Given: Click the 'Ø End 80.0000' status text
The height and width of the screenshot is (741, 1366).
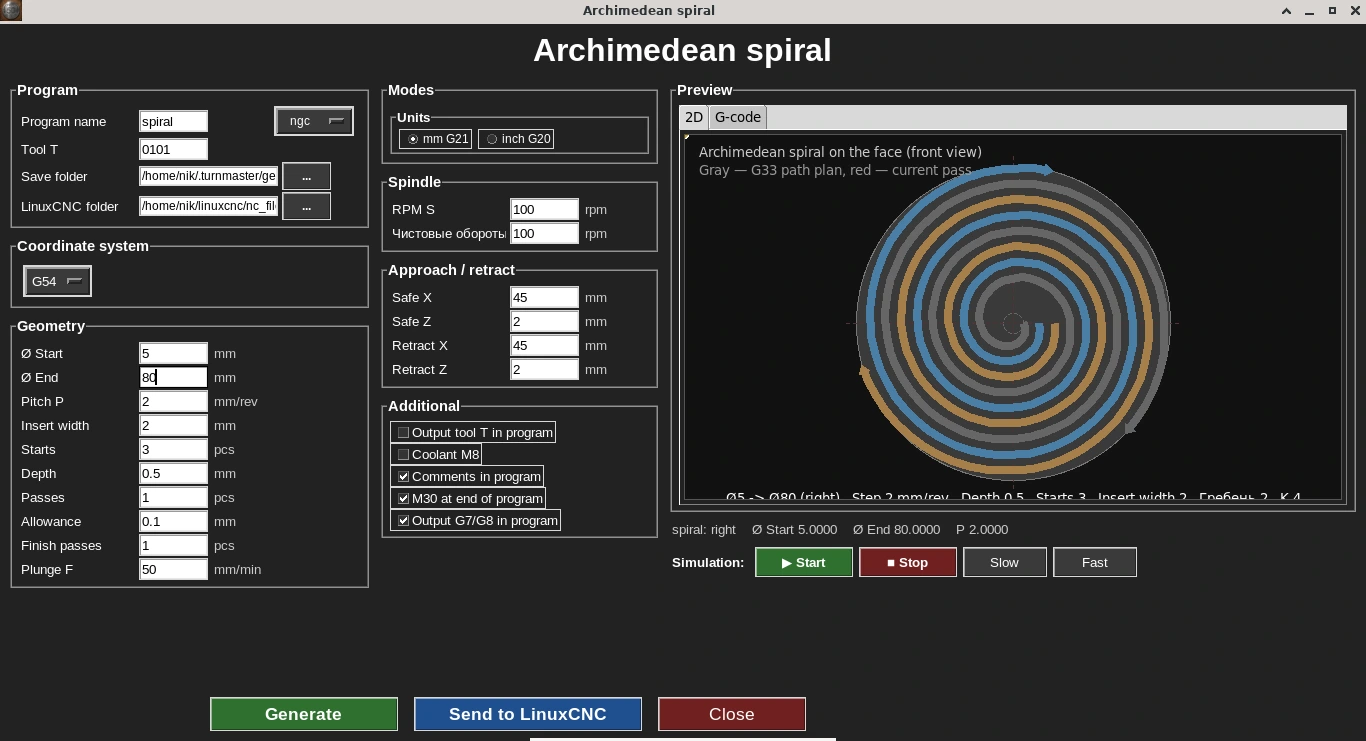Looking at the screenshot, I should [897, 529].
